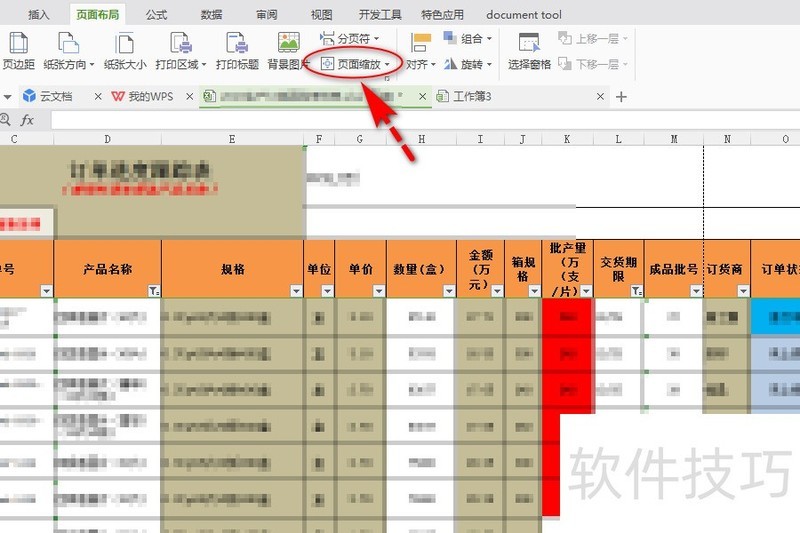Open the page setup dialog launcher
The height and width of the screenshot is (533, 800).
[387, 78]
